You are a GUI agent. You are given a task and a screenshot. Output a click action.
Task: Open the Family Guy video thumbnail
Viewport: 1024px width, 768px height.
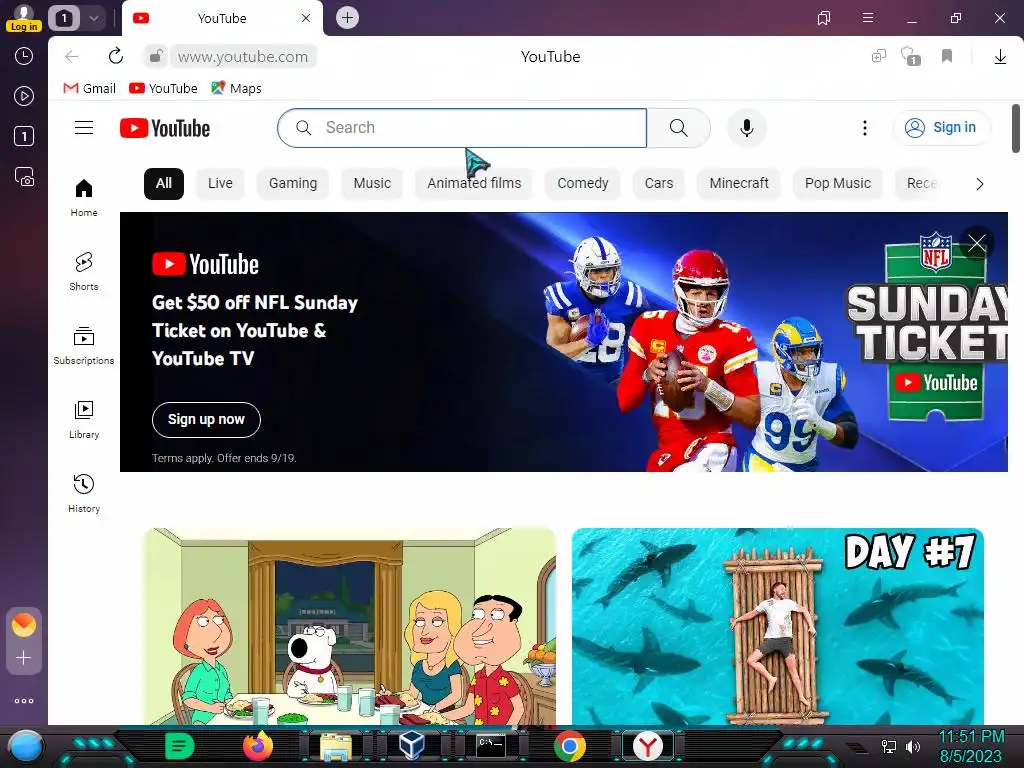[349, 626]
